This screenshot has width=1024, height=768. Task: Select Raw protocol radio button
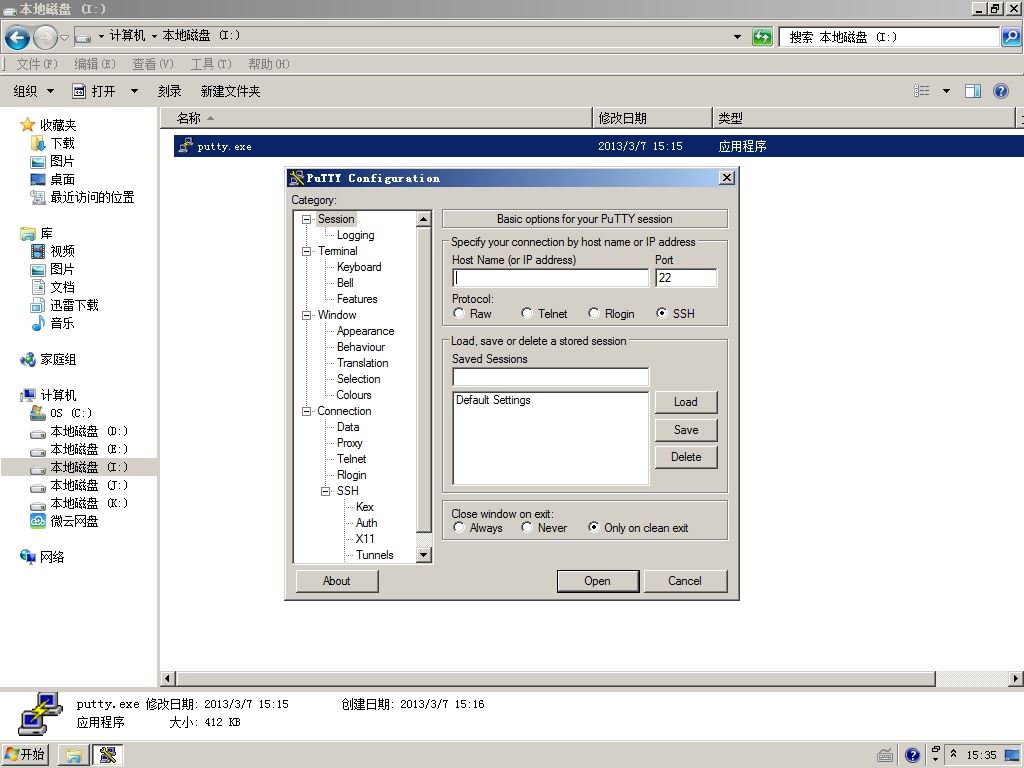(x=459, y=313)
